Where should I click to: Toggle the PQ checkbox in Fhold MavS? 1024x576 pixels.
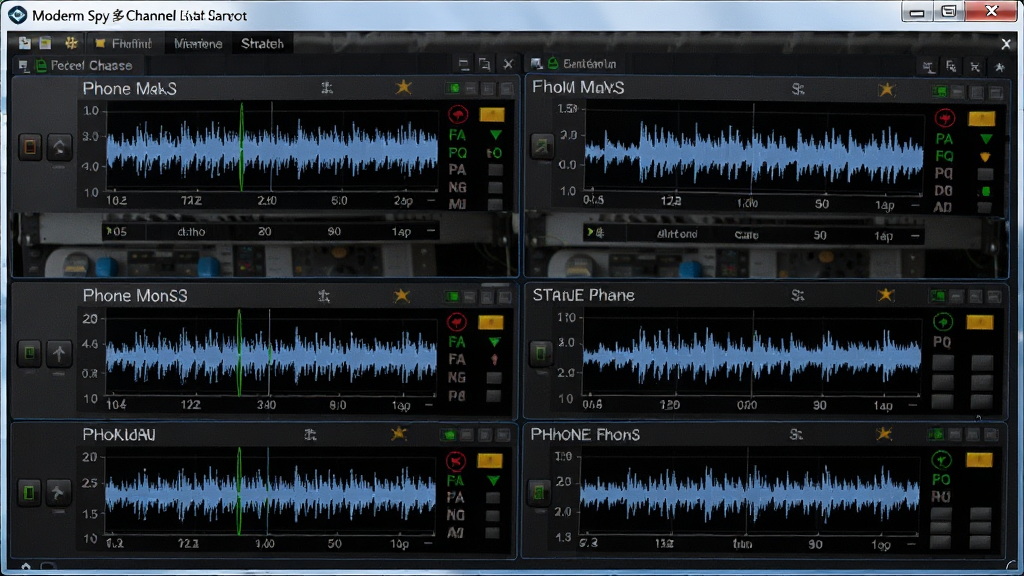pyautogui.click(x=985, y=174)
